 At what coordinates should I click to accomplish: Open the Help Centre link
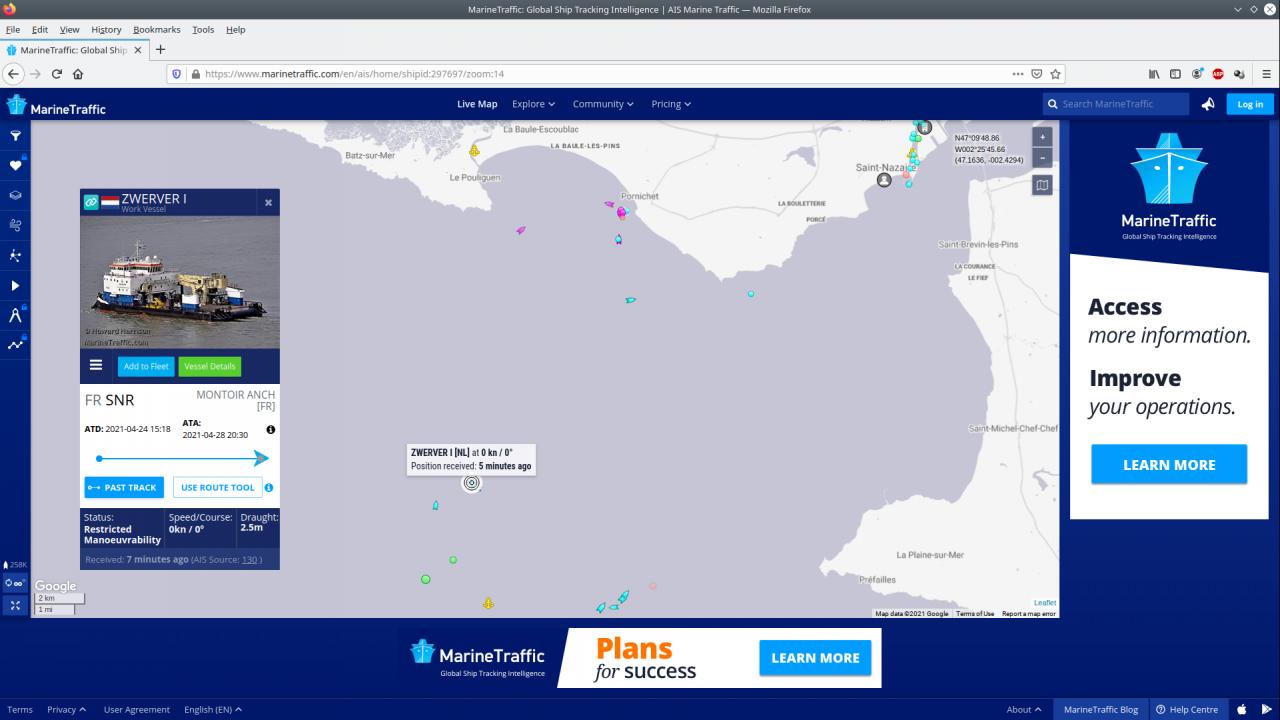(x=1187, y=709)
